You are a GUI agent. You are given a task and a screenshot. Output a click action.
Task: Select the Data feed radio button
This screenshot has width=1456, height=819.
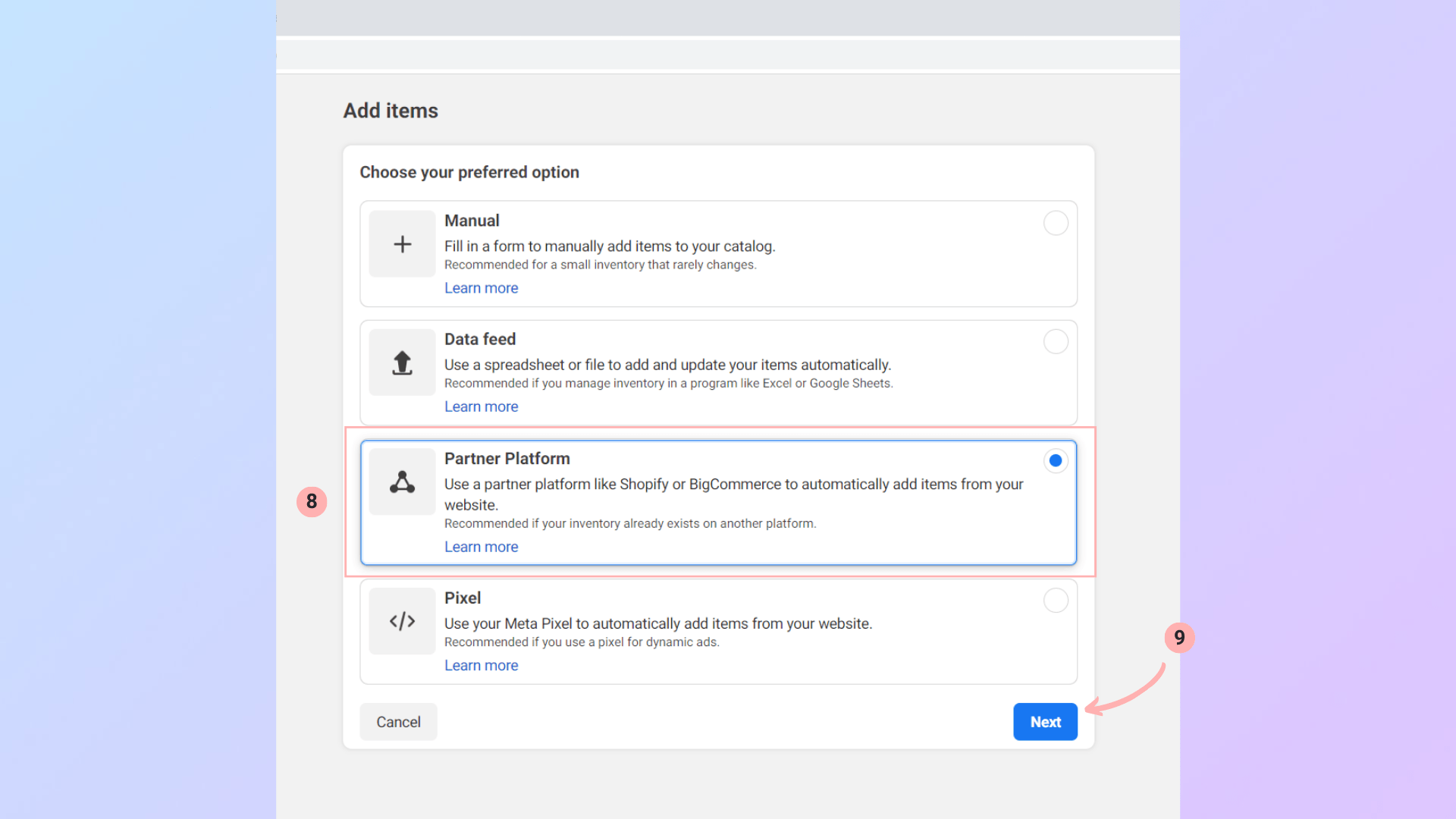(1056, 341)
